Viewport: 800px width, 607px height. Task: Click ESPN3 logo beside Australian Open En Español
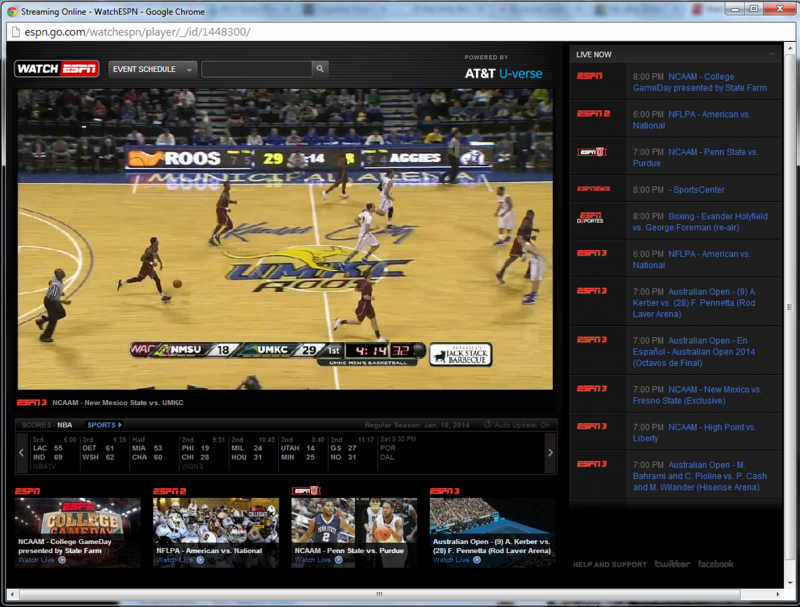click(592, 340)
